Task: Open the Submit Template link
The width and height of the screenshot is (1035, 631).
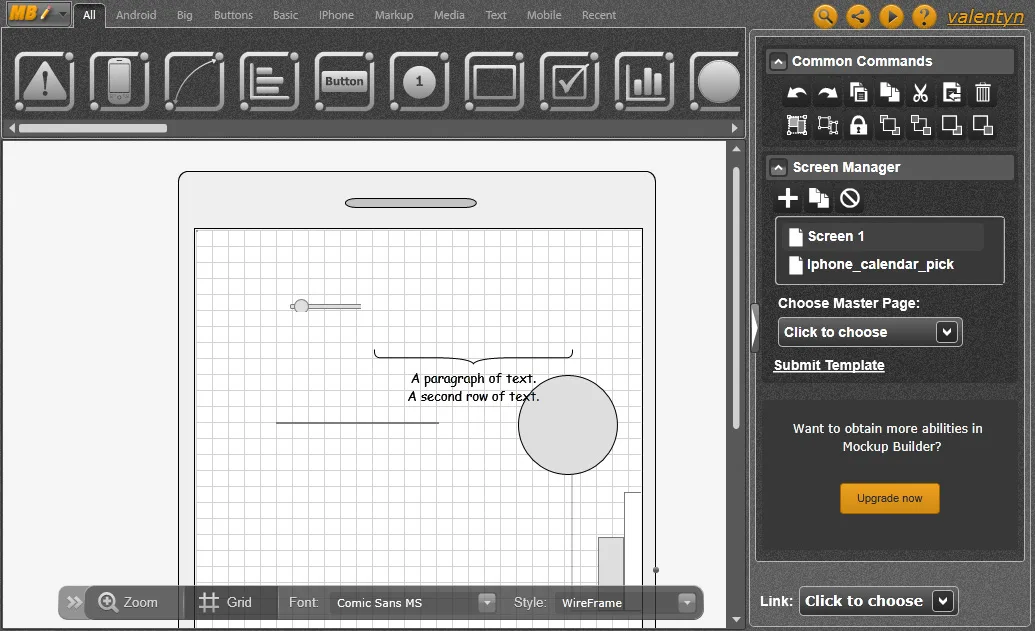Action: (829, 365)
